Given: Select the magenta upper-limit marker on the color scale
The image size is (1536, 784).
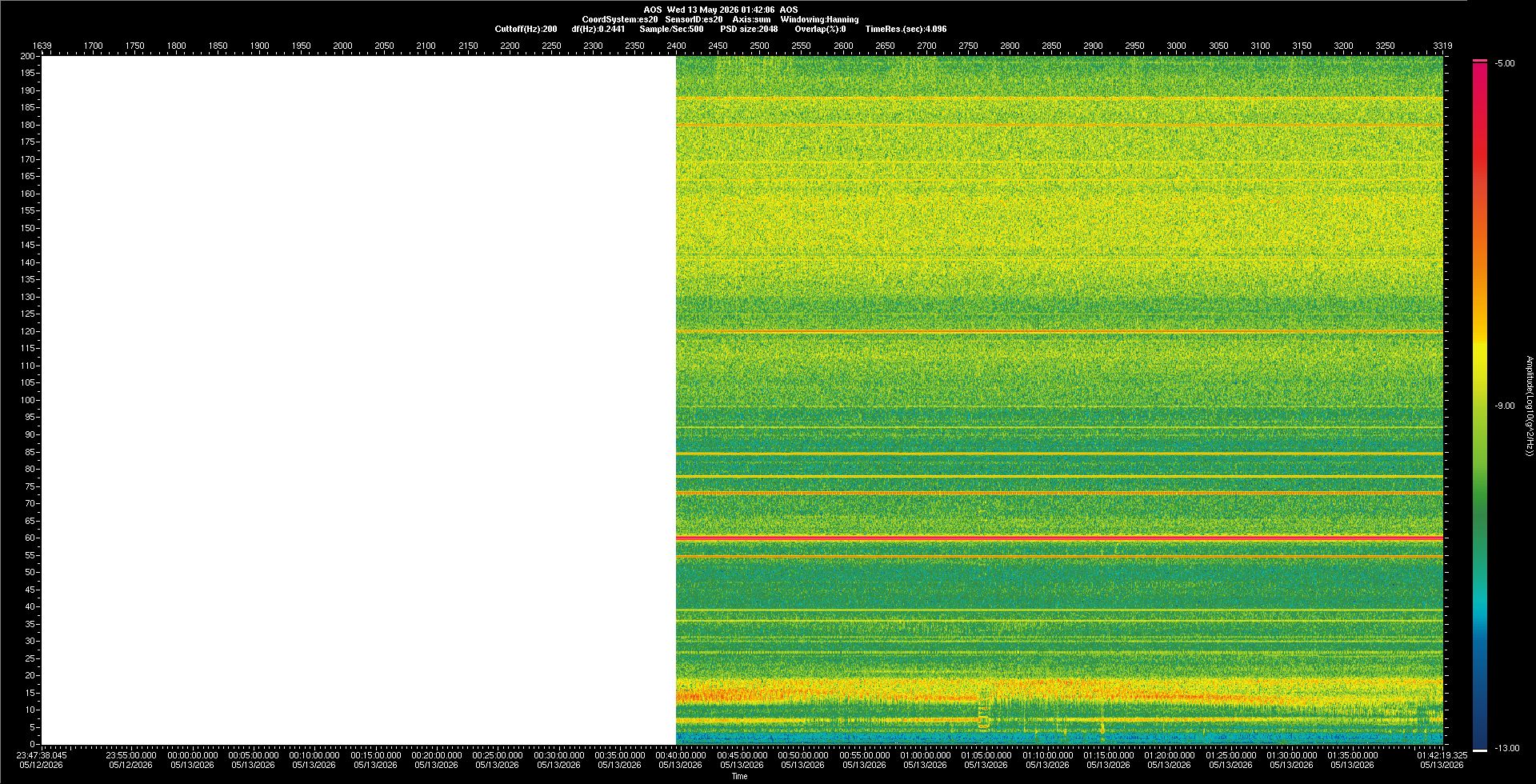Looking at the screenshot, I should click(1480, 61).
